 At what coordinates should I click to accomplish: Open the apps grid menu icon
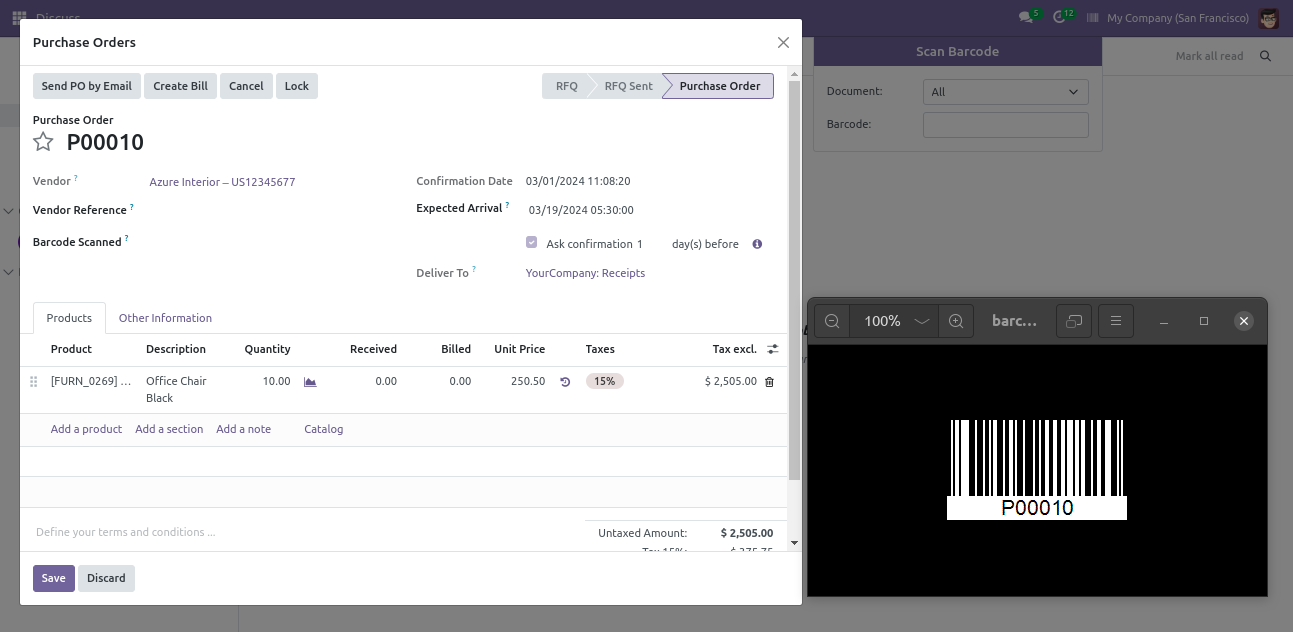[x=19, y=17]
